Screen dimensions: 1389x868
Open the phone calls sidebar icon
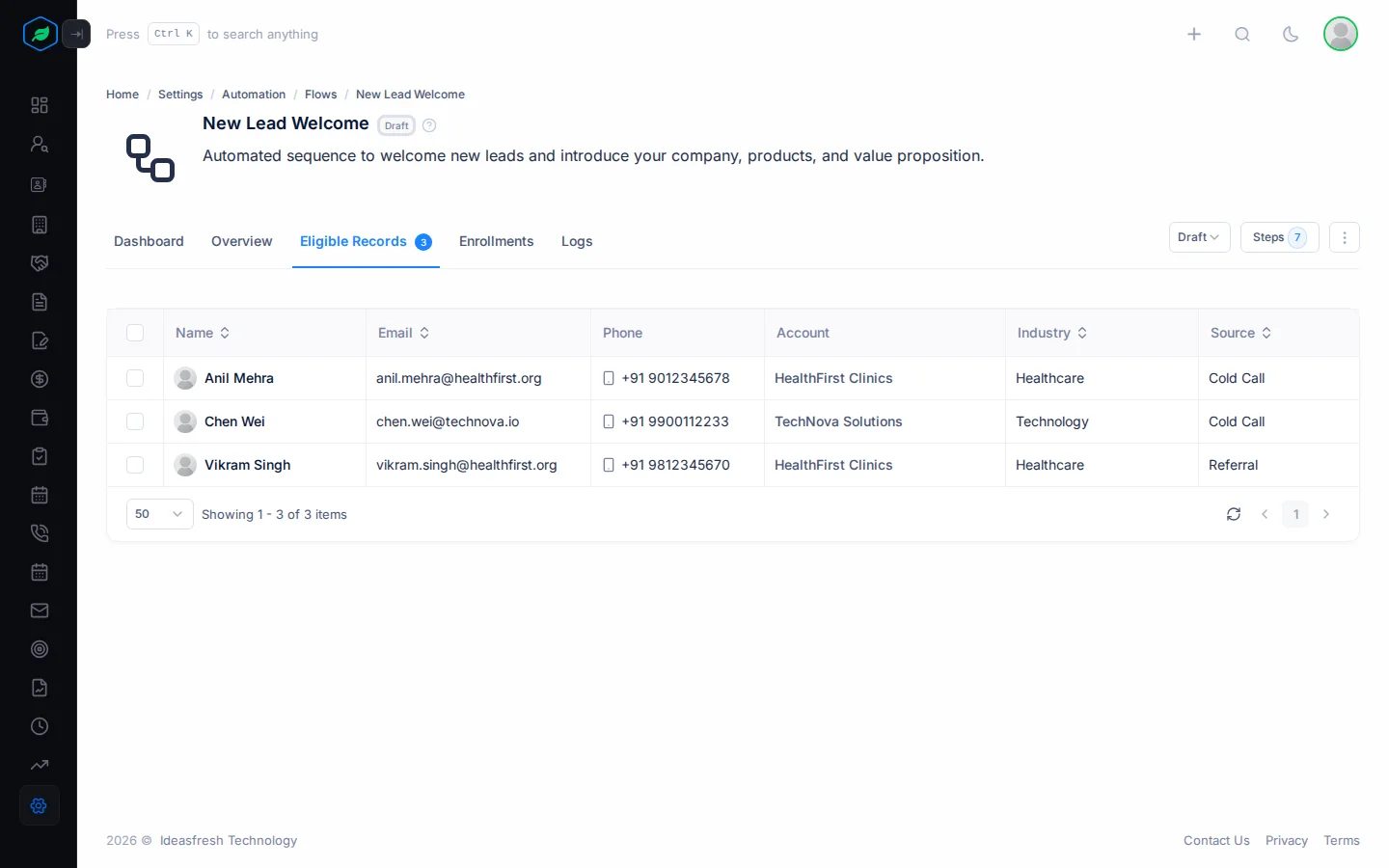[40, 533]
